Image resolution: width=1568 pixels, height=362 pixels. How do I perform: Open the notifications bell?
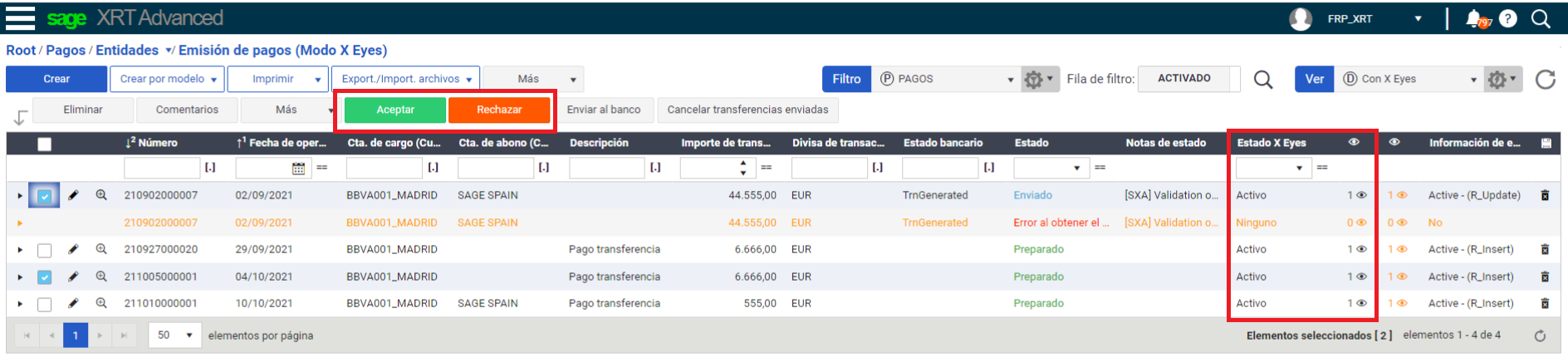coord(1474,18)
